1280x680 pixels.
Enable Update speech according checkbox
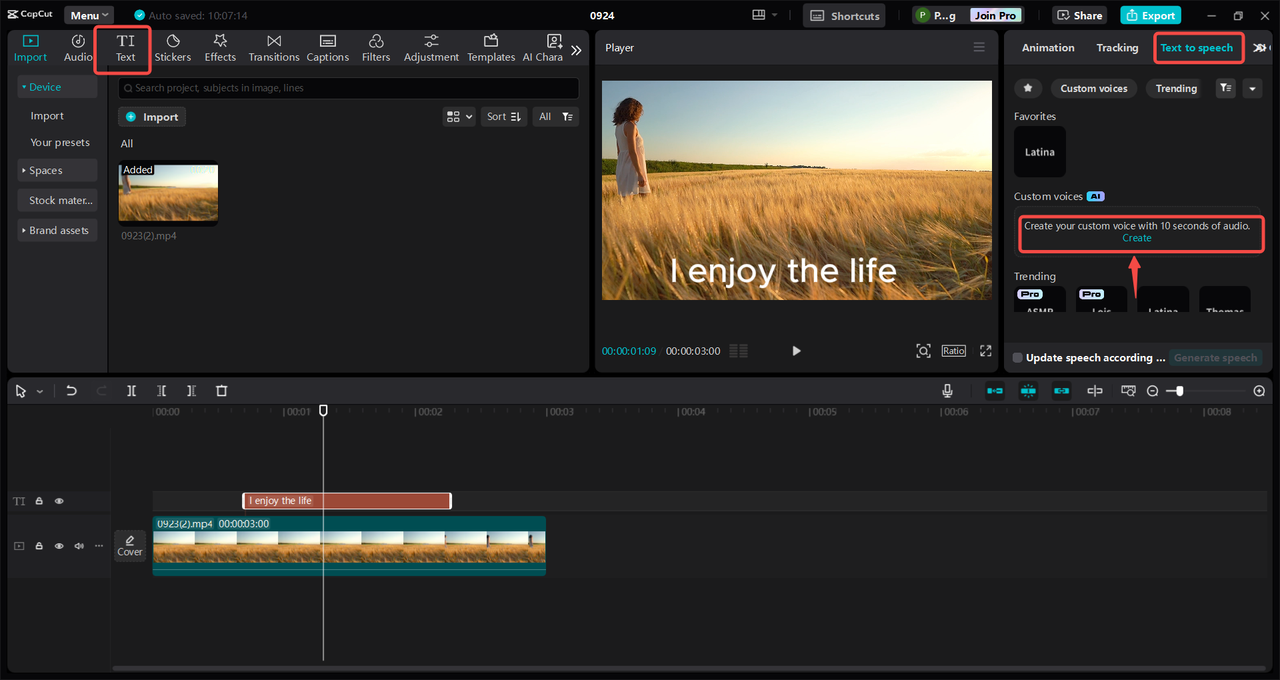pyautogui.click(x=1017, y=358)
